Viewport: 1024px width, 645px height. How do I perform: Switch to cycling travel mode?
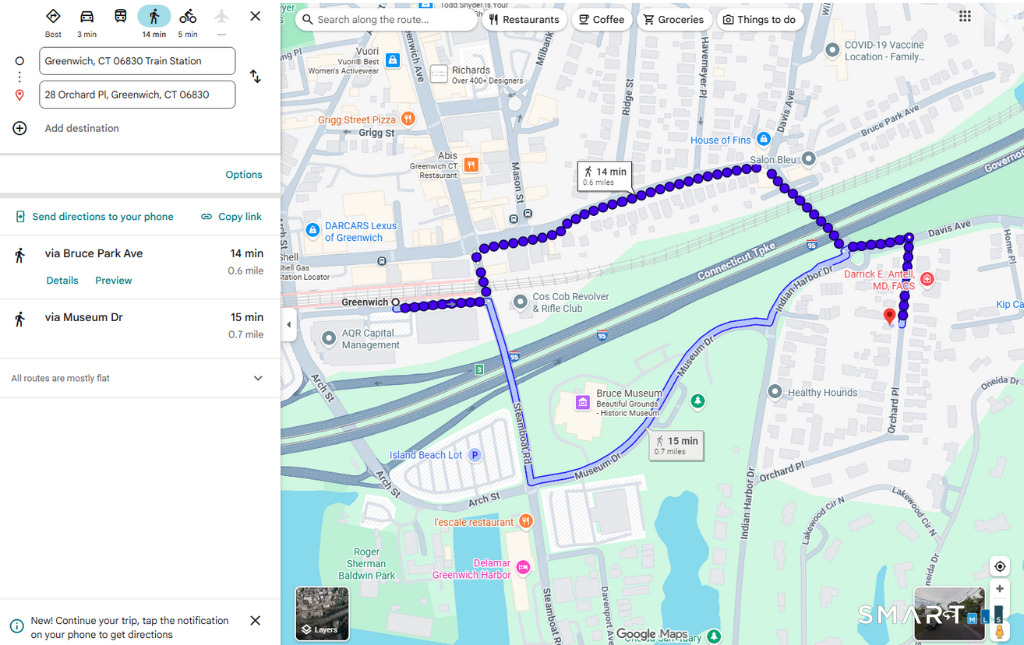188,17
